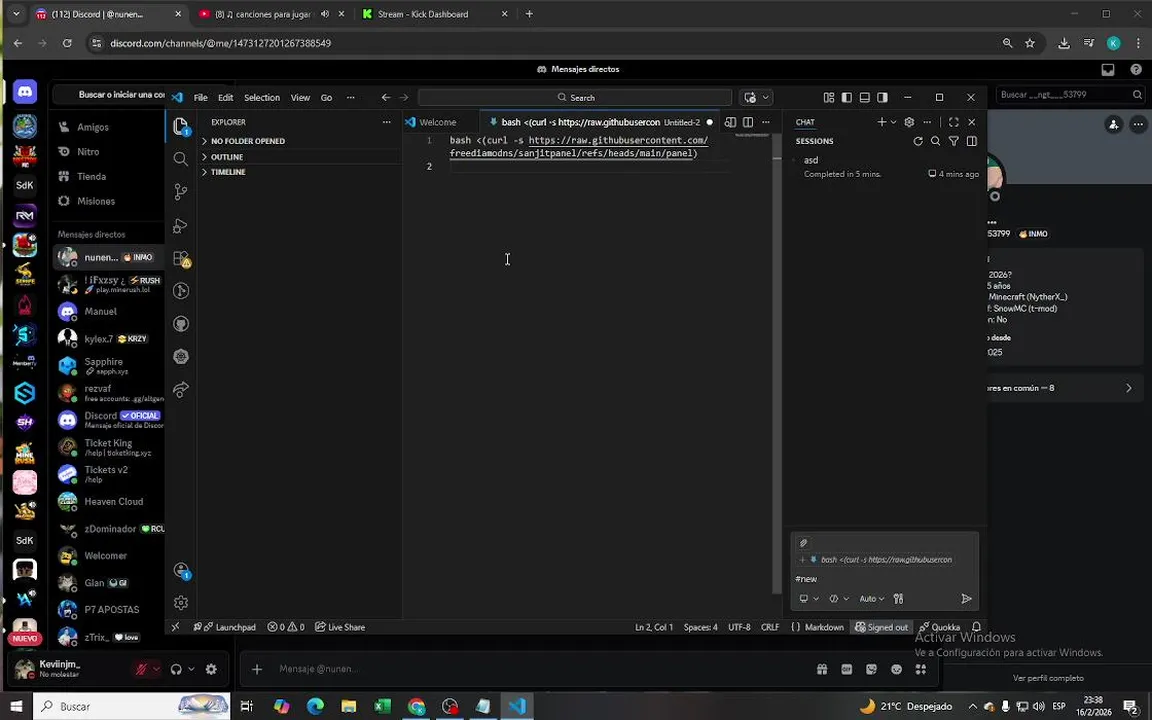
Task: Open Discord user settings gear
Action: [x=211, y=669]
